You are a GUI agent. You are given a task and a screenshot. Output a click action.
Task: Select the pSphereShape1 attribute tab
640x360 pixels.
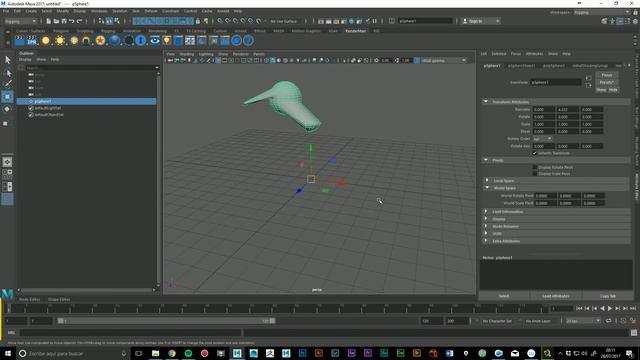[x=522, y=66]
